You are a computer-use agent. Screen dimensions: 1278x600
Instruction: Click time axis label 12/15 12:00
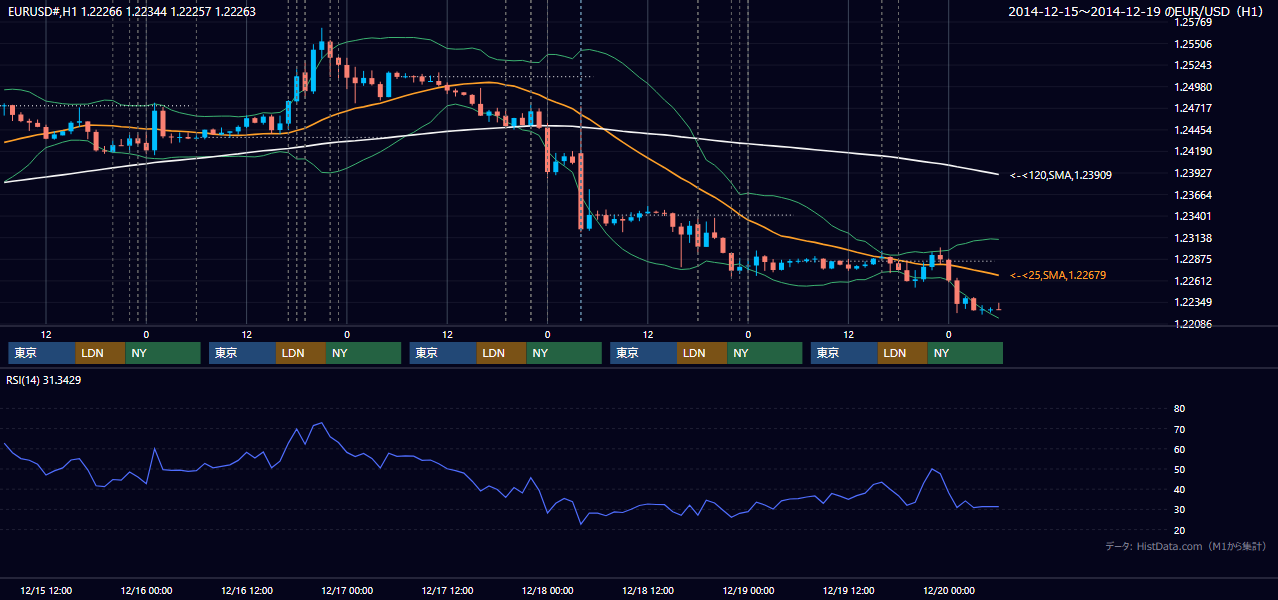[x=45, y=590]
